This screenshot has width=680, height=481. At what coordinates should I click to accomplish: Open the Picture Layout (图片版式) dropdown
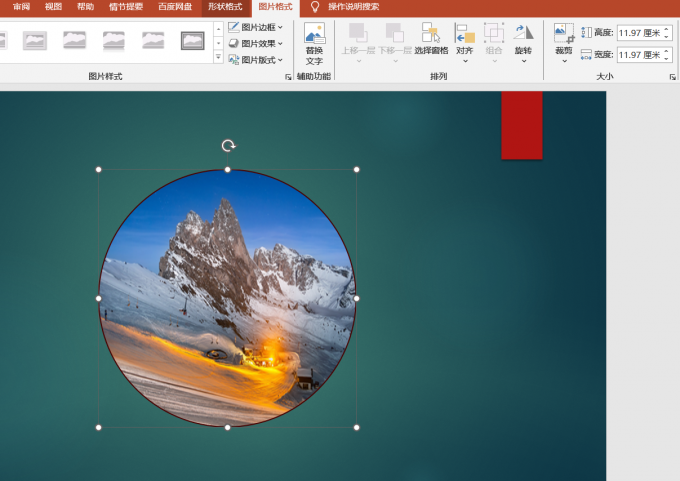point(256,60)
